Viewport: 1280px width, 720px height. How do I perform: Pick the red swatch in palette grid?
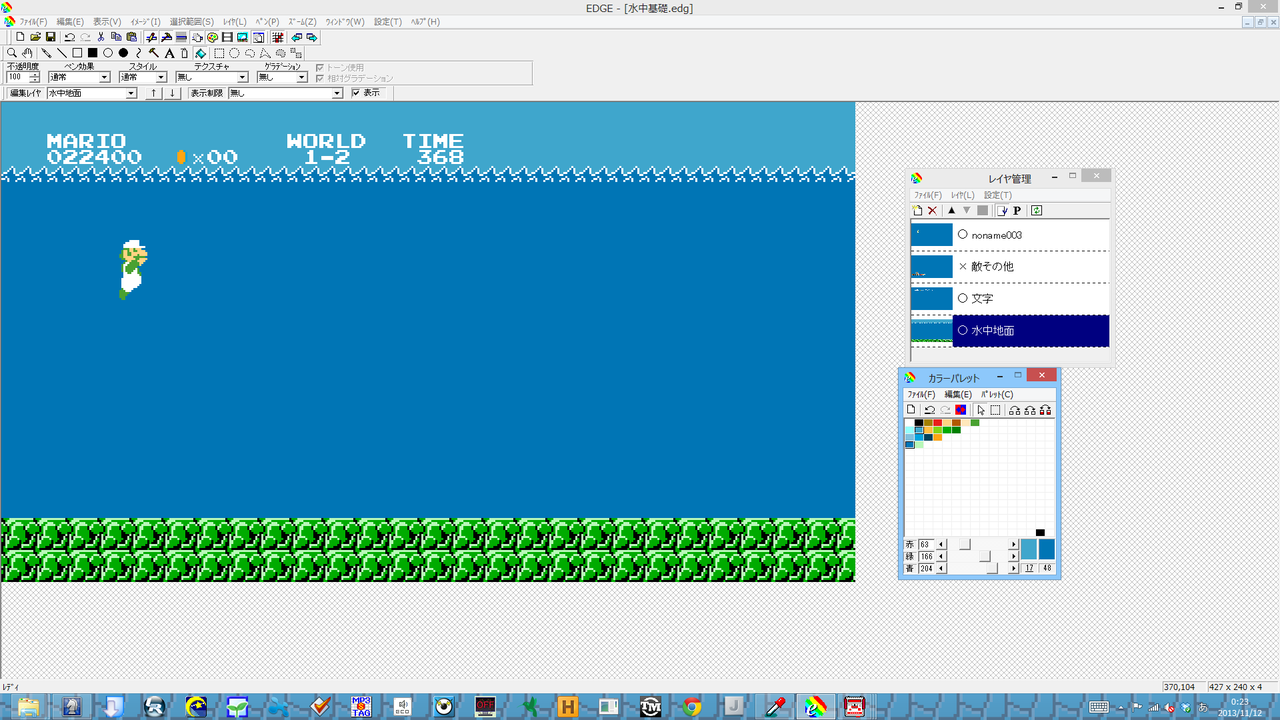(x=937, y=423)
